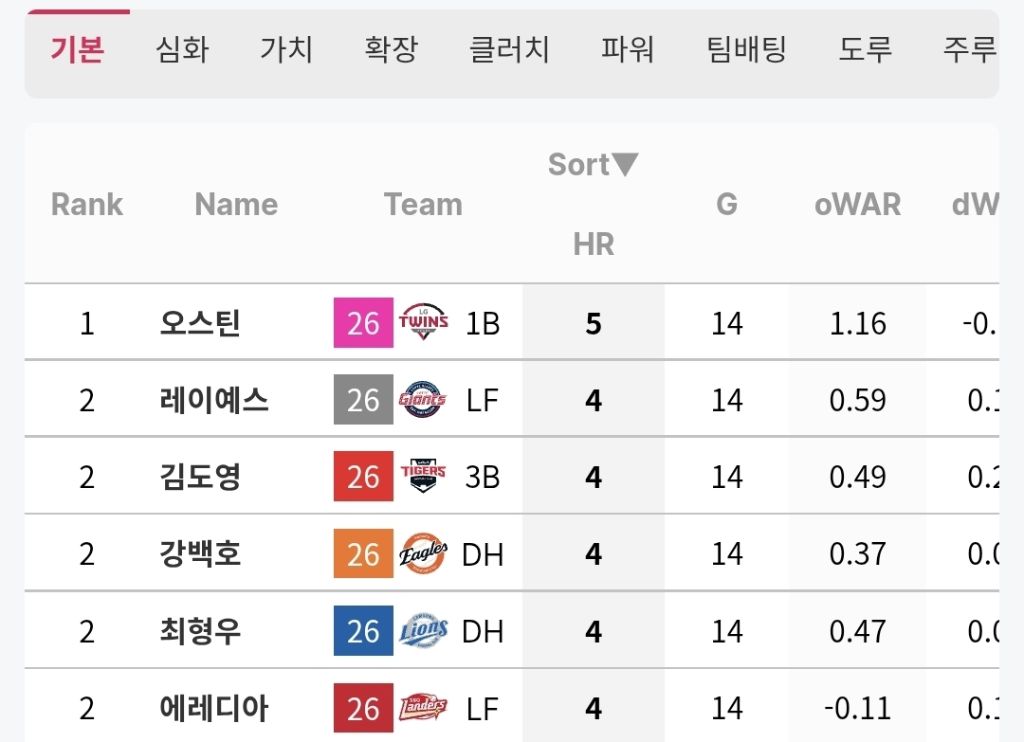
Task: Select the 도루 tab
Action: click(865, 49)
